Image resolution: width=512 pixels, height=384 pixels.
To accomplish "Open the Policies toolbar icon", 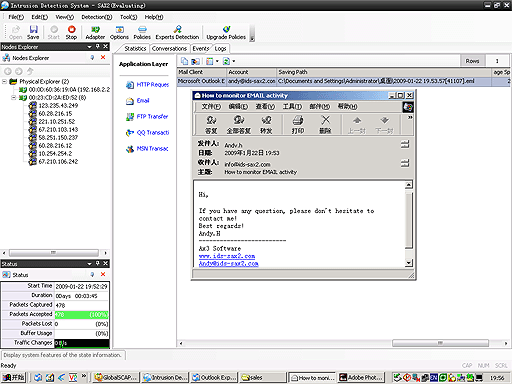I will pyautogui.click(x=142, y=32).
